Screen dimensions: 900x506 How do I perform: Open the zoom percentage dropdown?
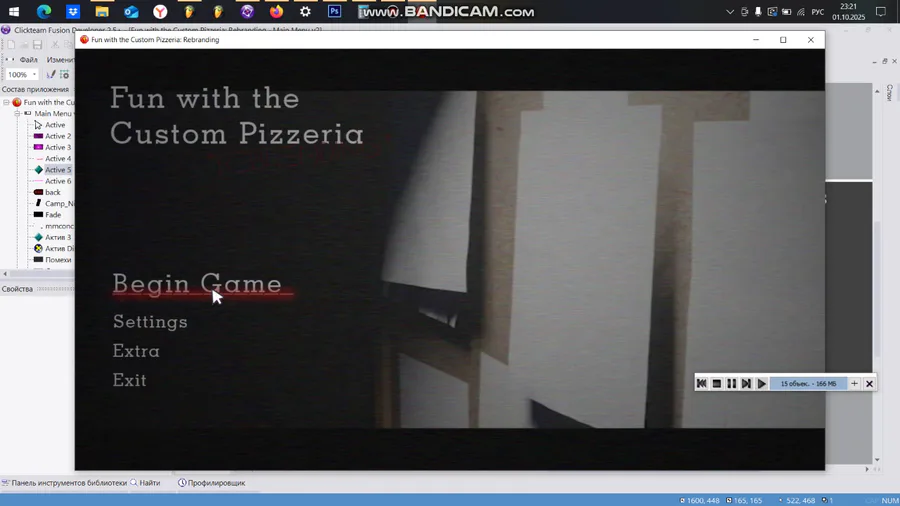[x=34, y=75]
